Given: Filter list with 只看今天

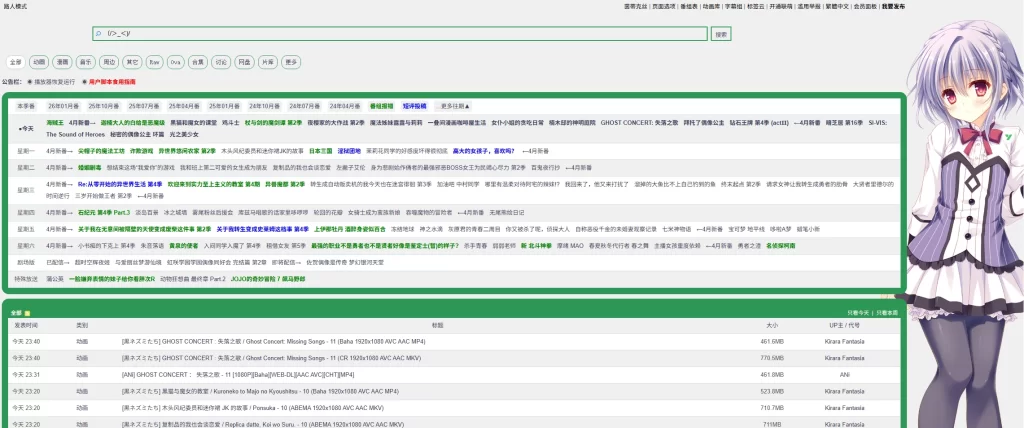Looking at the screenshot, I should [858, 314].
